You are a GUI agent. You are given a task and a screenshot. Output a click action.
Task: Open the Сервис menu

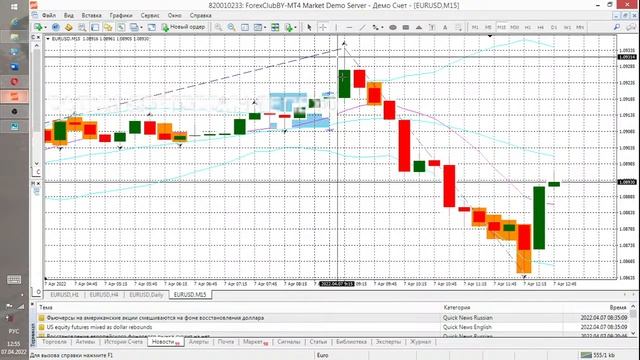(150, 16)
